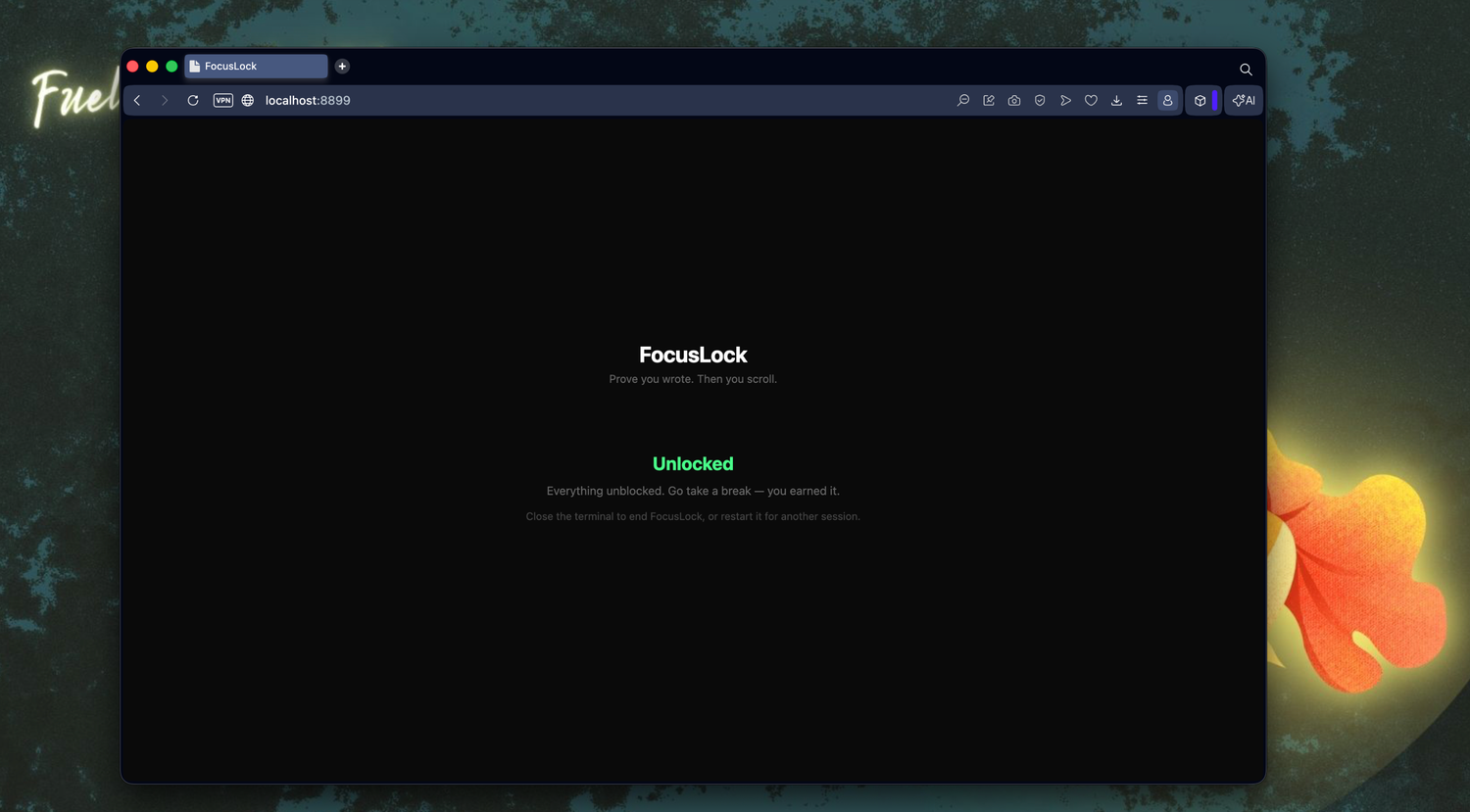Open the extensions cube icon
Image resolution: width=1470 pixels, height=812 pixels.
click(x=1200, y=101)
